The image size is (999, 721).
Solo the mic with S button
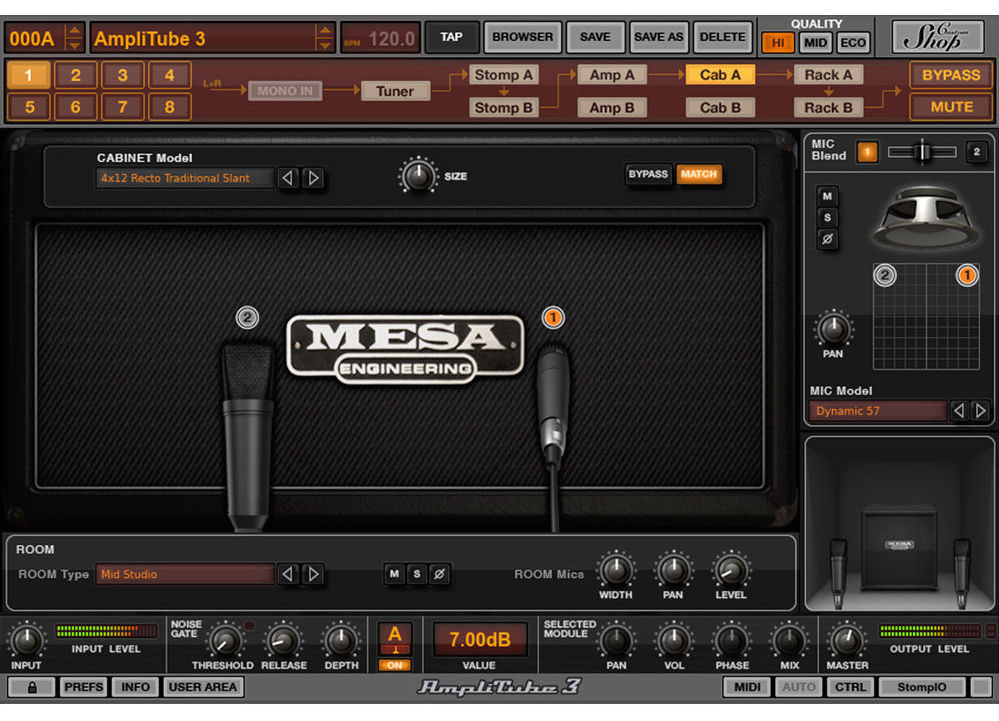(x=827, y=218)
